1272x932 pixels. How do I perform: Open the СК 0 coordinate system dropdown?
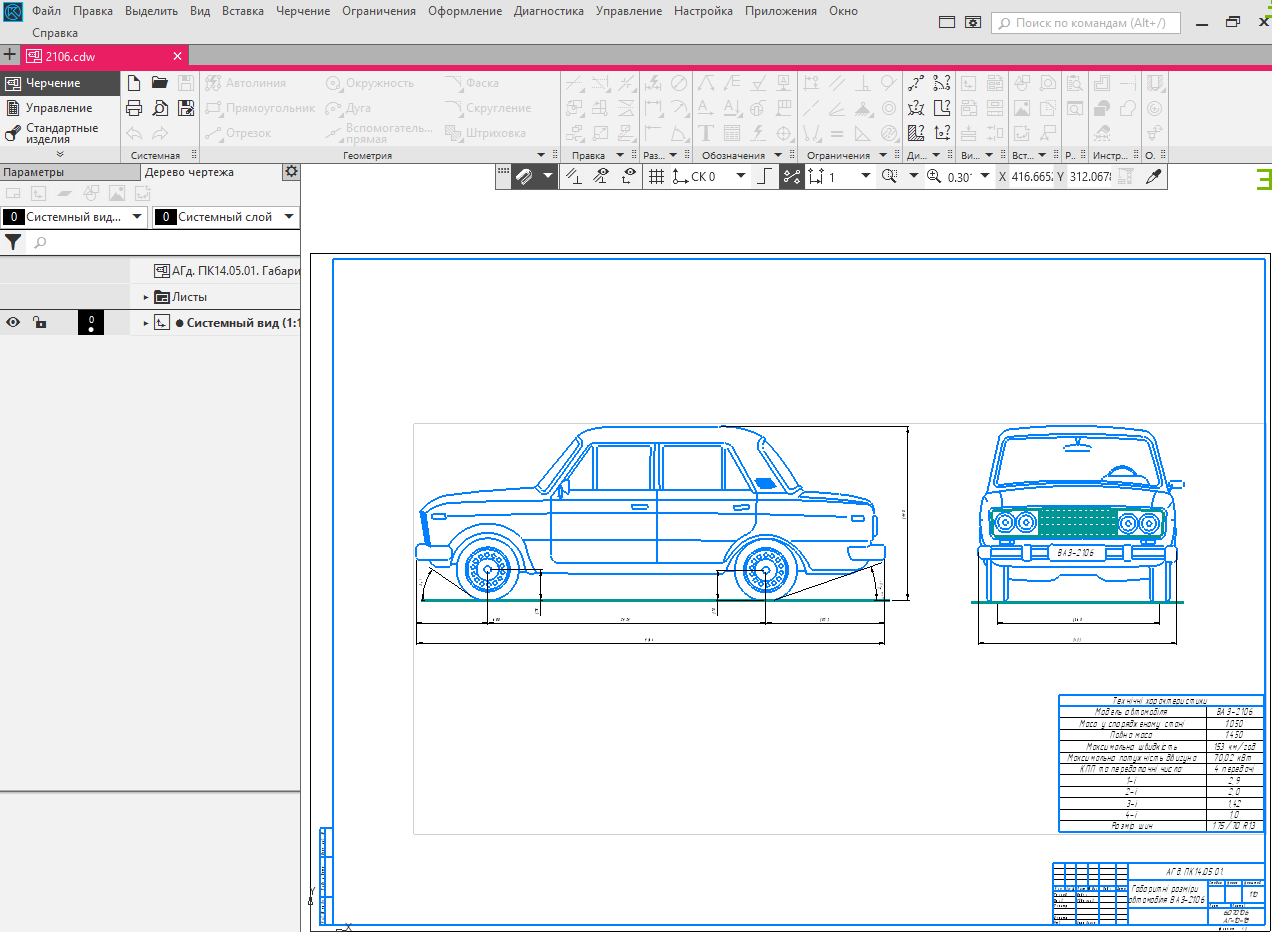(x=741, y=177)
